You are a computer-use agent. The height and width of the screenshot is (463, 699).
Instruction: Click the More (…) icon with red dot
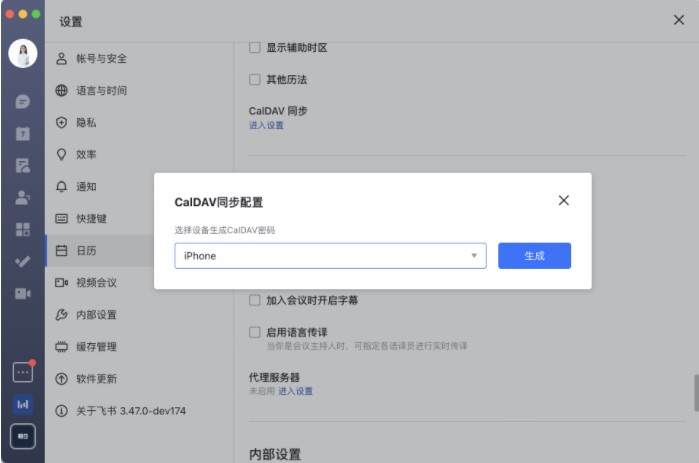point(23,372)
